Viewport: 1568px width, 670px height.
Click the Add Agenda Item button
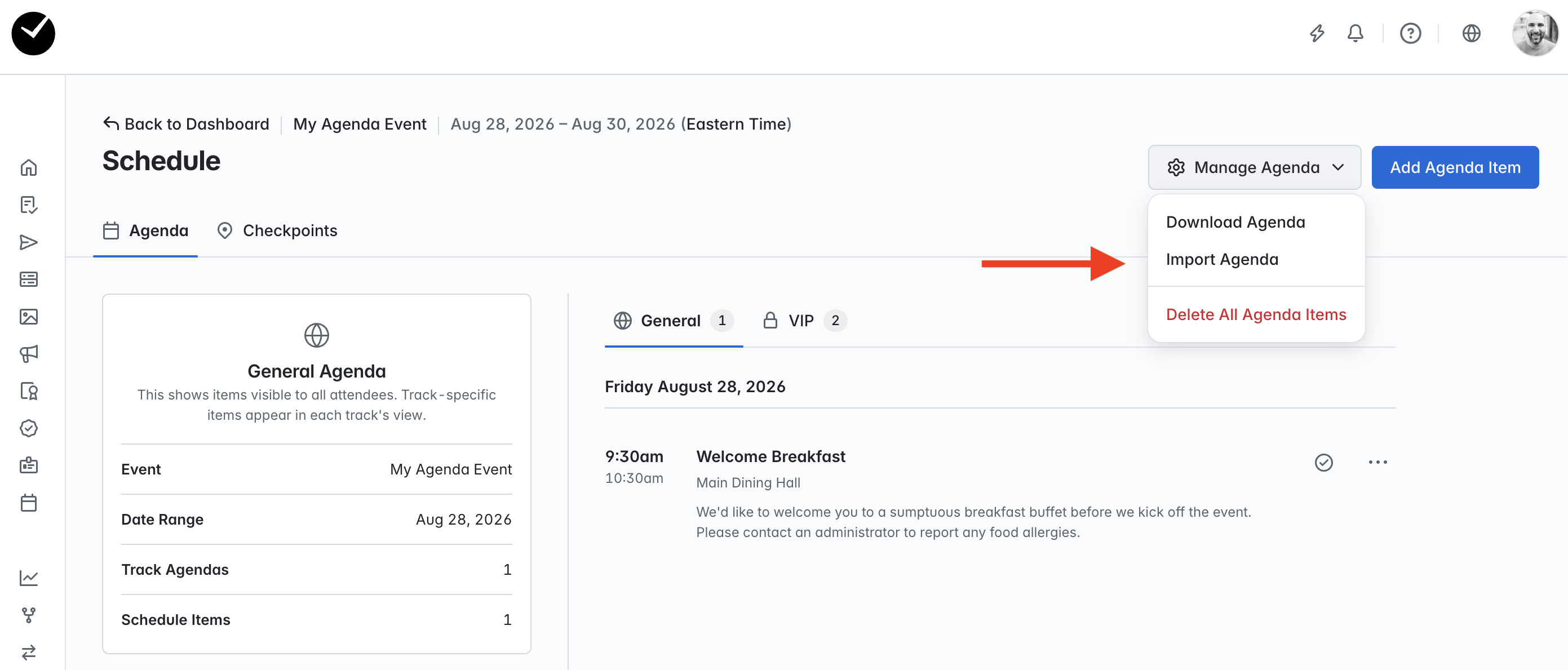(x=1455, y=167)
